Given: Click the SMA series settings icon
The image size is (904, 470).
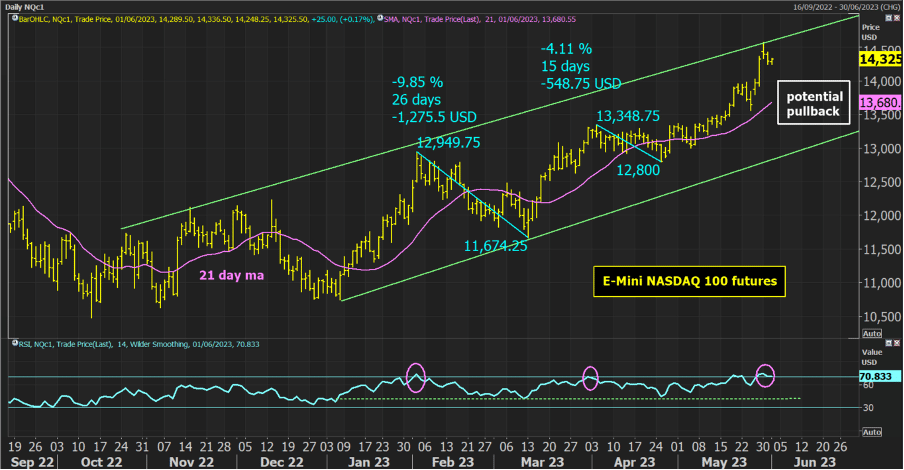Looking at the screenshot, I should click(381, 18).
